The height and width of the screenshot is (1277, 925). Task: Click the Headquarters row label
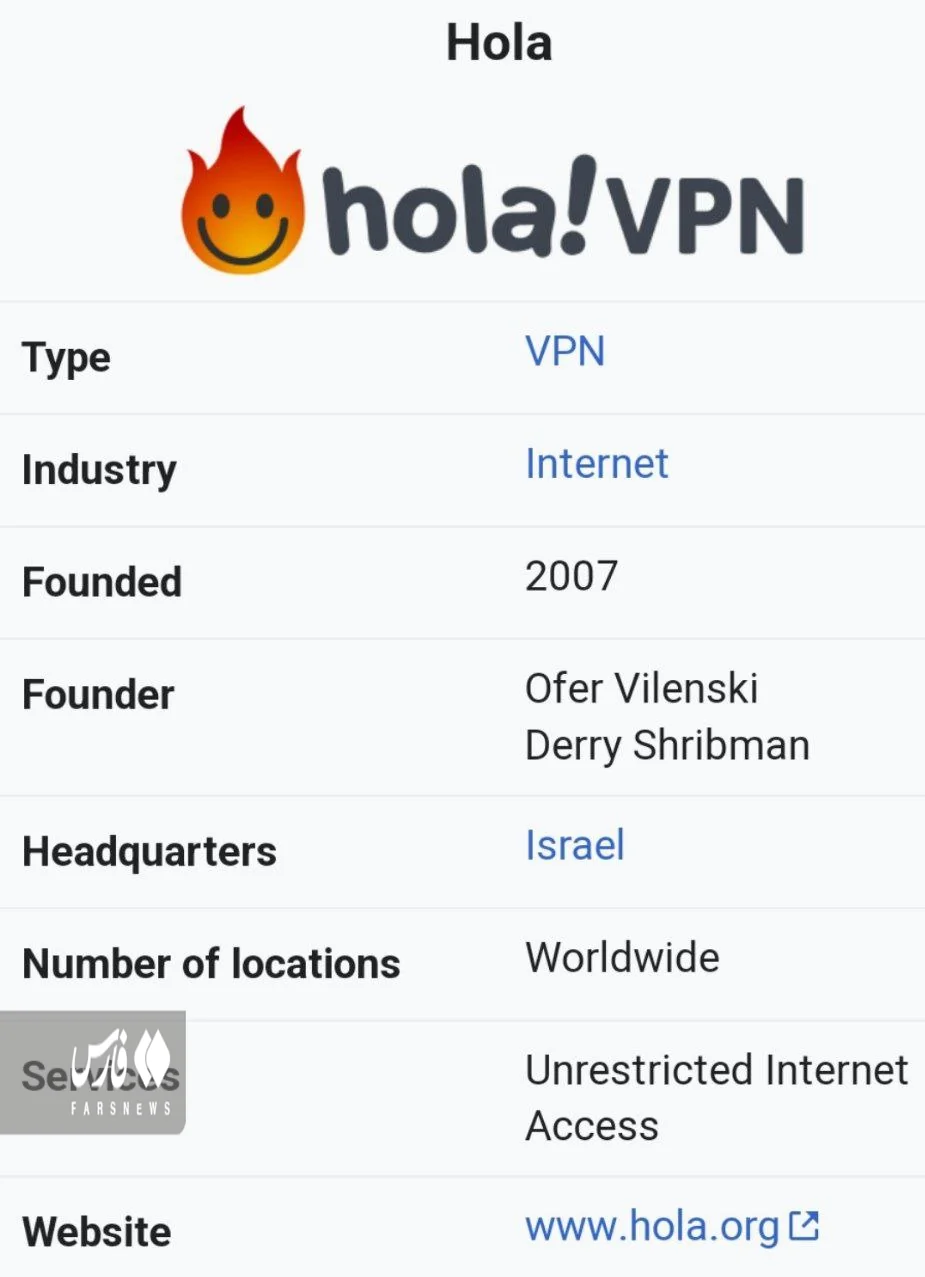click(x=149, y=852)
